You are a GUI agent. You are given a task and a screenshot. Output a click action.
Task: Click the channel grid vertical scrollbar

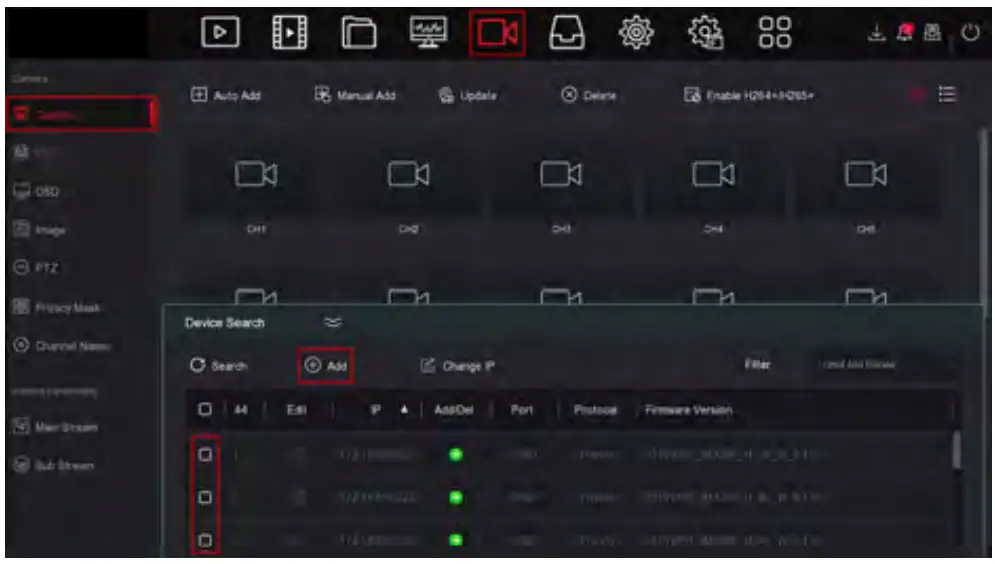coord(984,216)
